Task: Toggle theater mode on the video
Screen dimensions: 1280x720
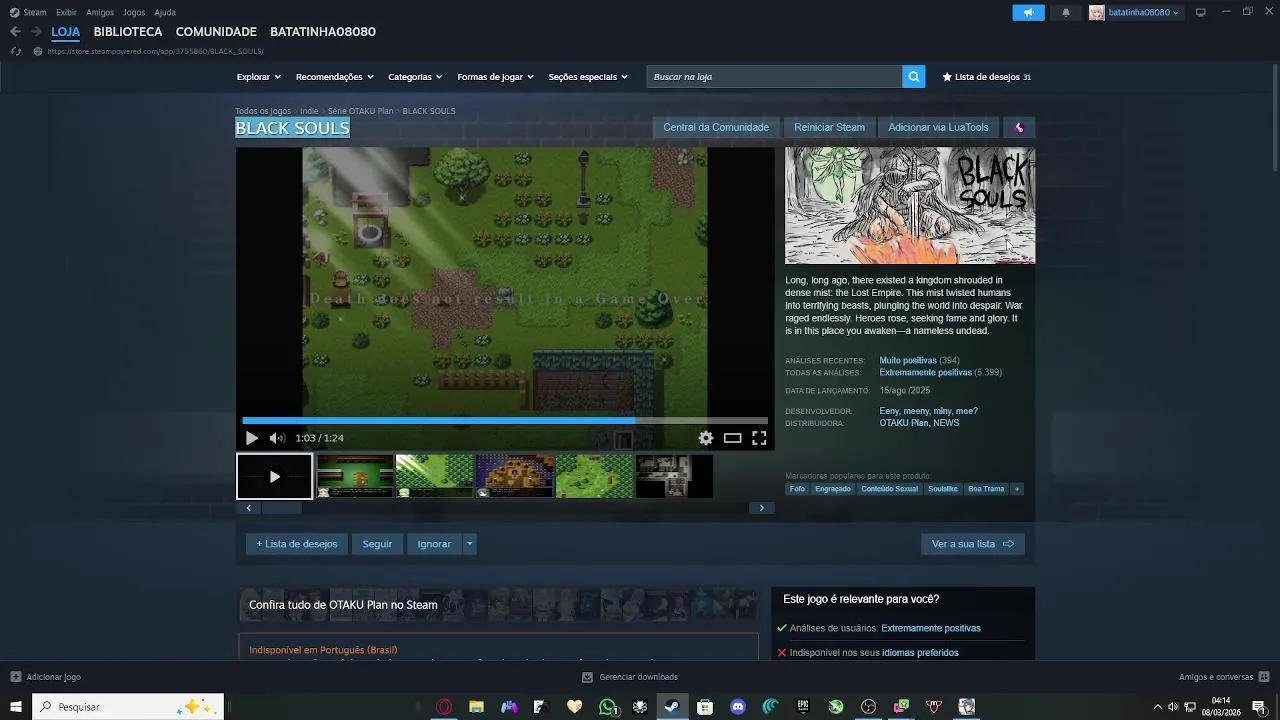Action: pos(733,438)
